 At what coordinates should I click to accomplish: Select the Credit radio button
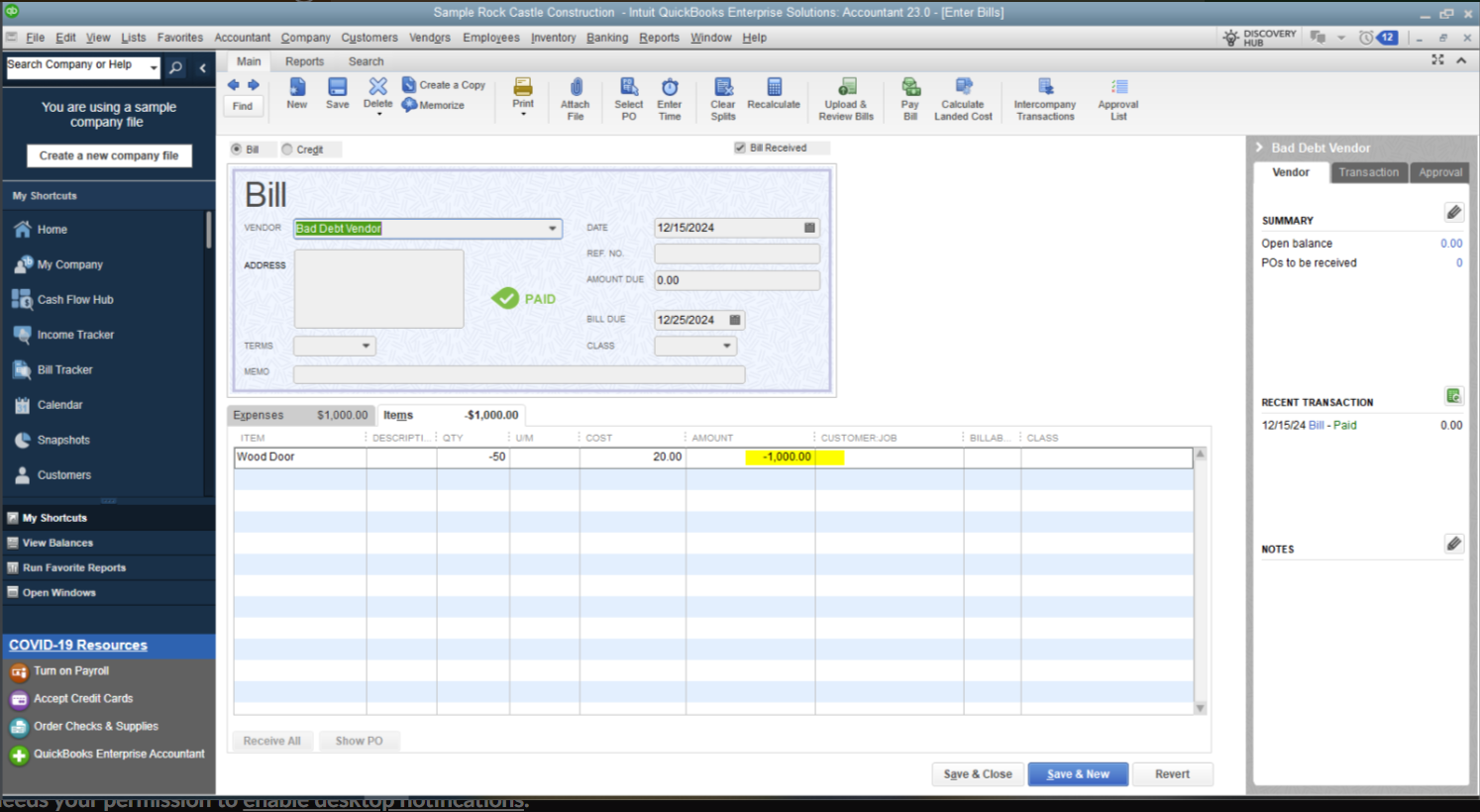click(x=287, y=150)
